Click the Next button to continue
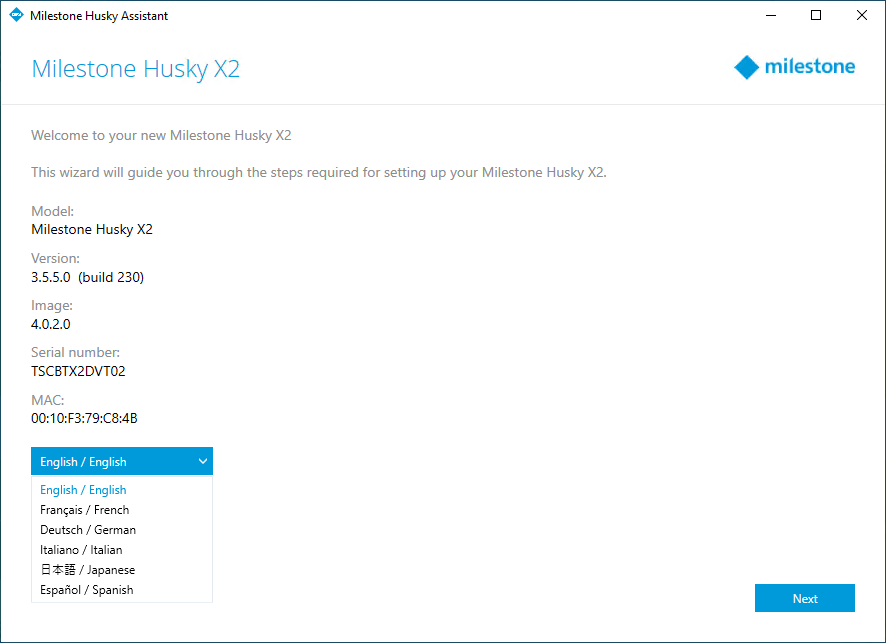The image size is (886, 643). click(x=805, y=598)
